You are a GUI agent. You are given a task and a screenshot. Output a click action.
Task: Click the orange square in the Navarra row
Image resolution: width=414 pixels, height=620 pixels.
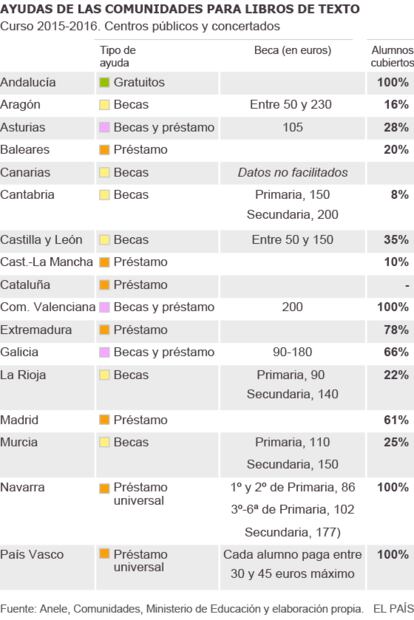pyautogui.click(x=104, y=488)
